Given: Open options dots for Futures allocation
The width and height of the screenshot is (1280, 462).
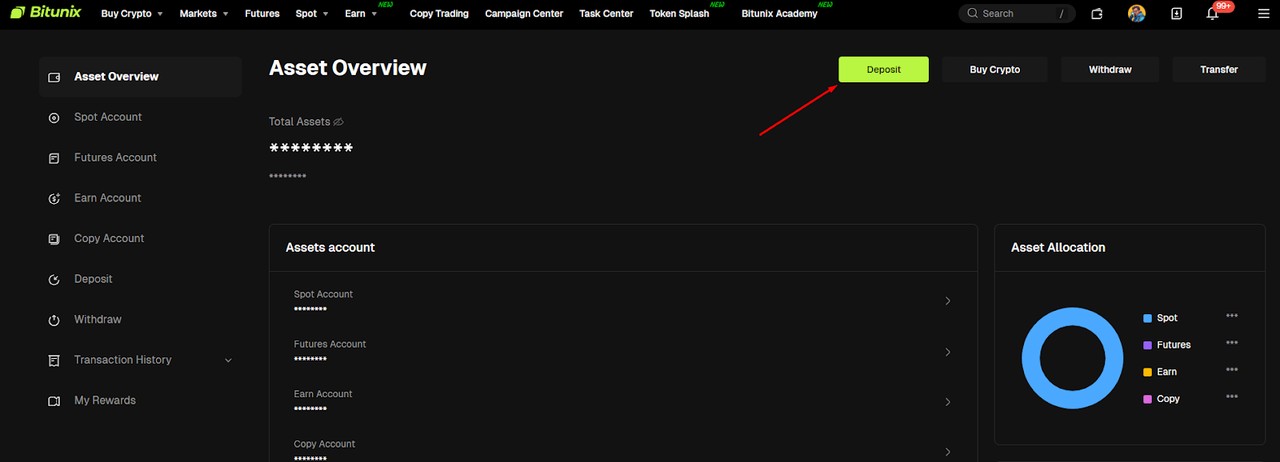Looking at the screenshot, I should pyautogui.click(x=1231, y=343).
